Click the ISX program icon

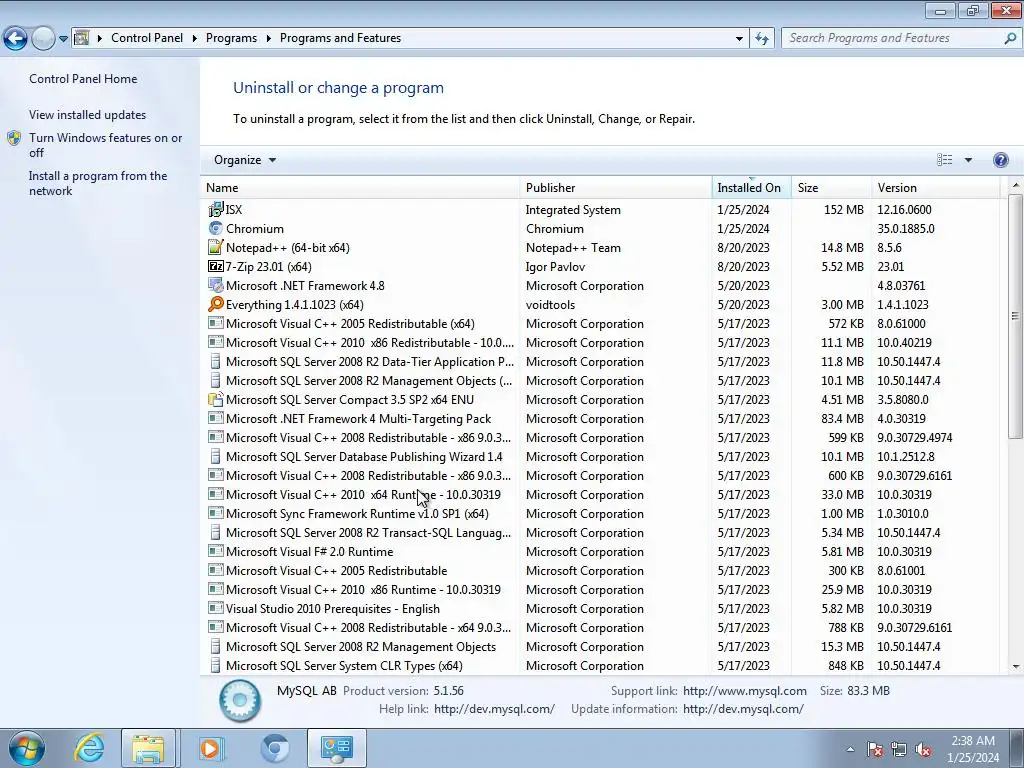coord(216,210)
